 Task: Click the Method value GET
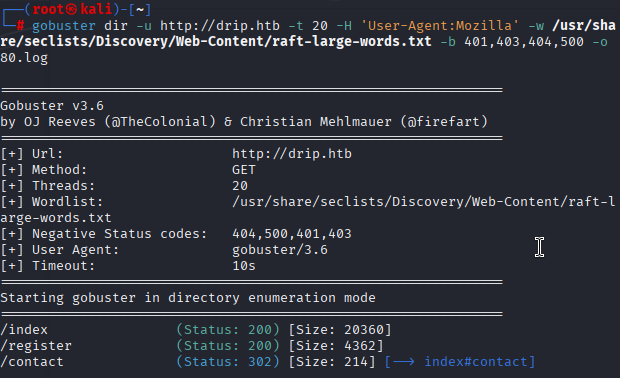pyautogui.click(x=244, y=170)
